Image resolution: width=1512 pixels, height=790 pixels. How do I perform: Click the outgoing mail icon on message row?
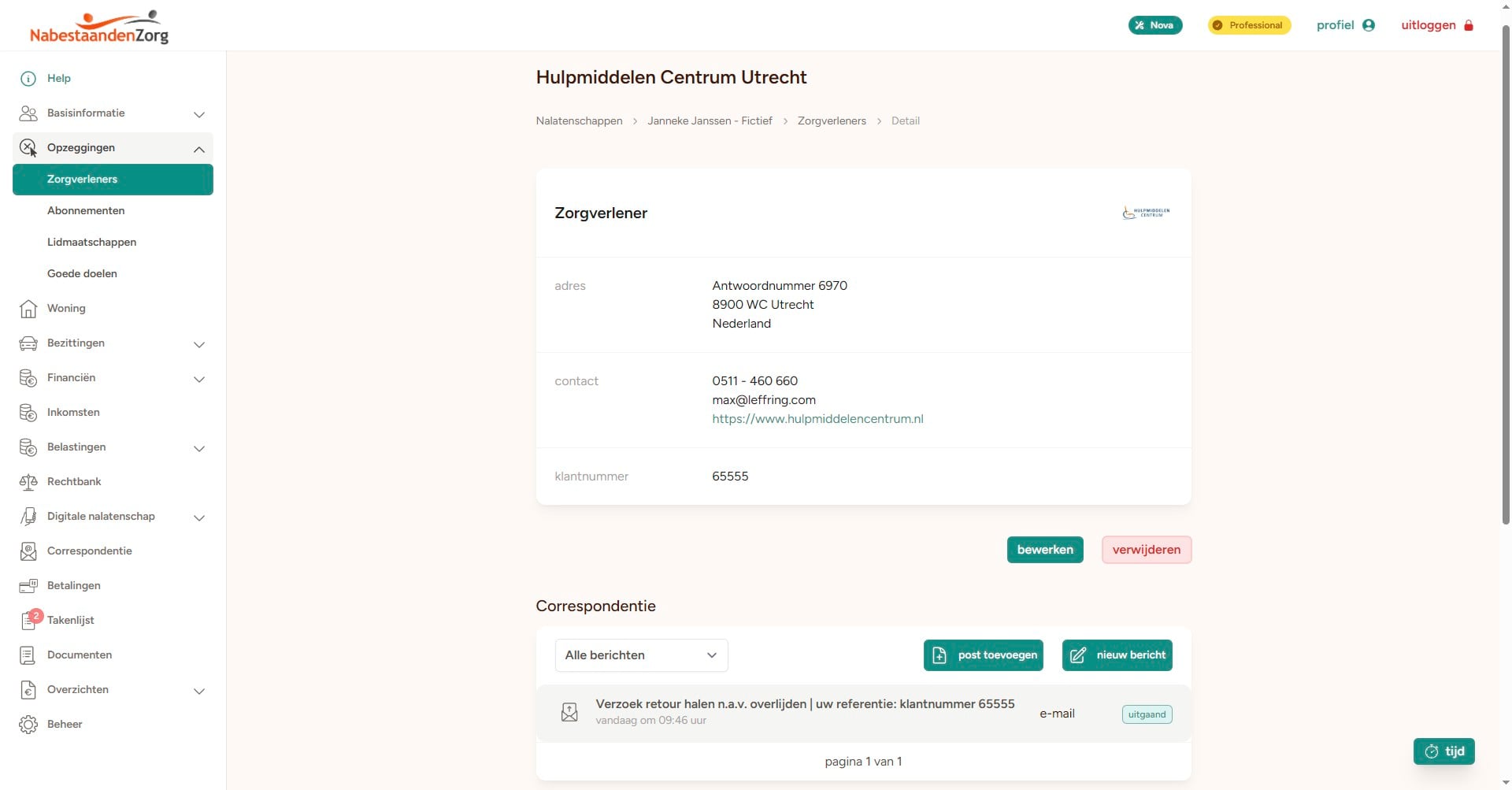click(569, 713)
